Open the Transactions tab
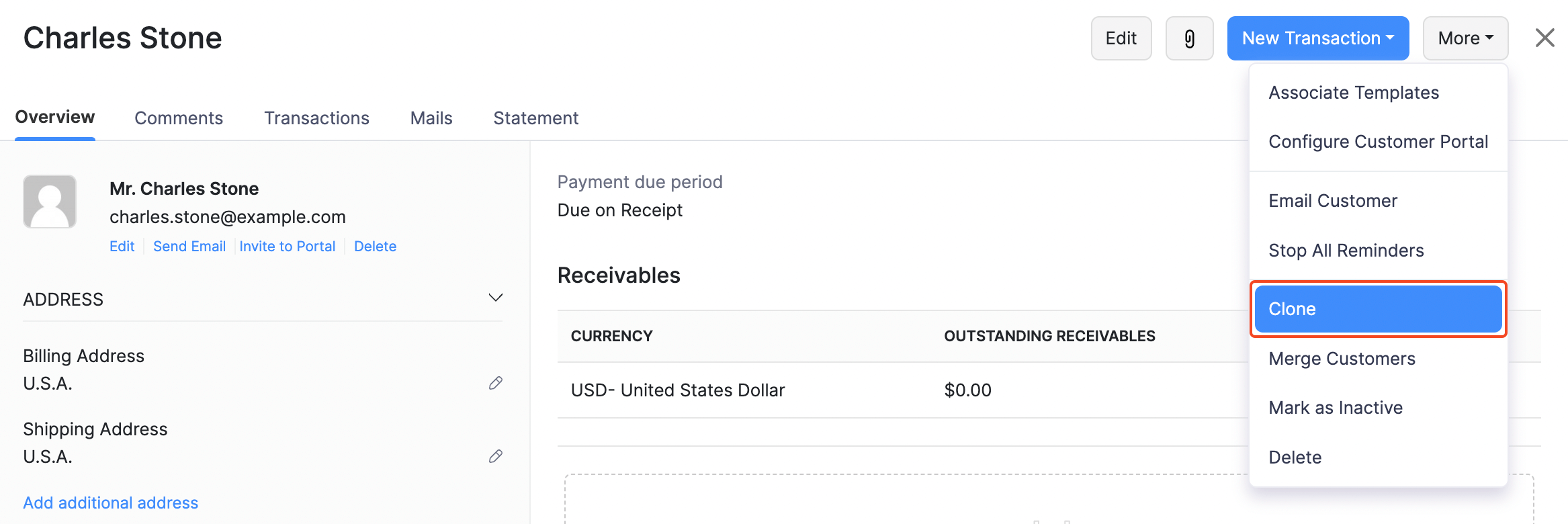Viewport: 1568px width, 524px height. click(x=316, y=118)
